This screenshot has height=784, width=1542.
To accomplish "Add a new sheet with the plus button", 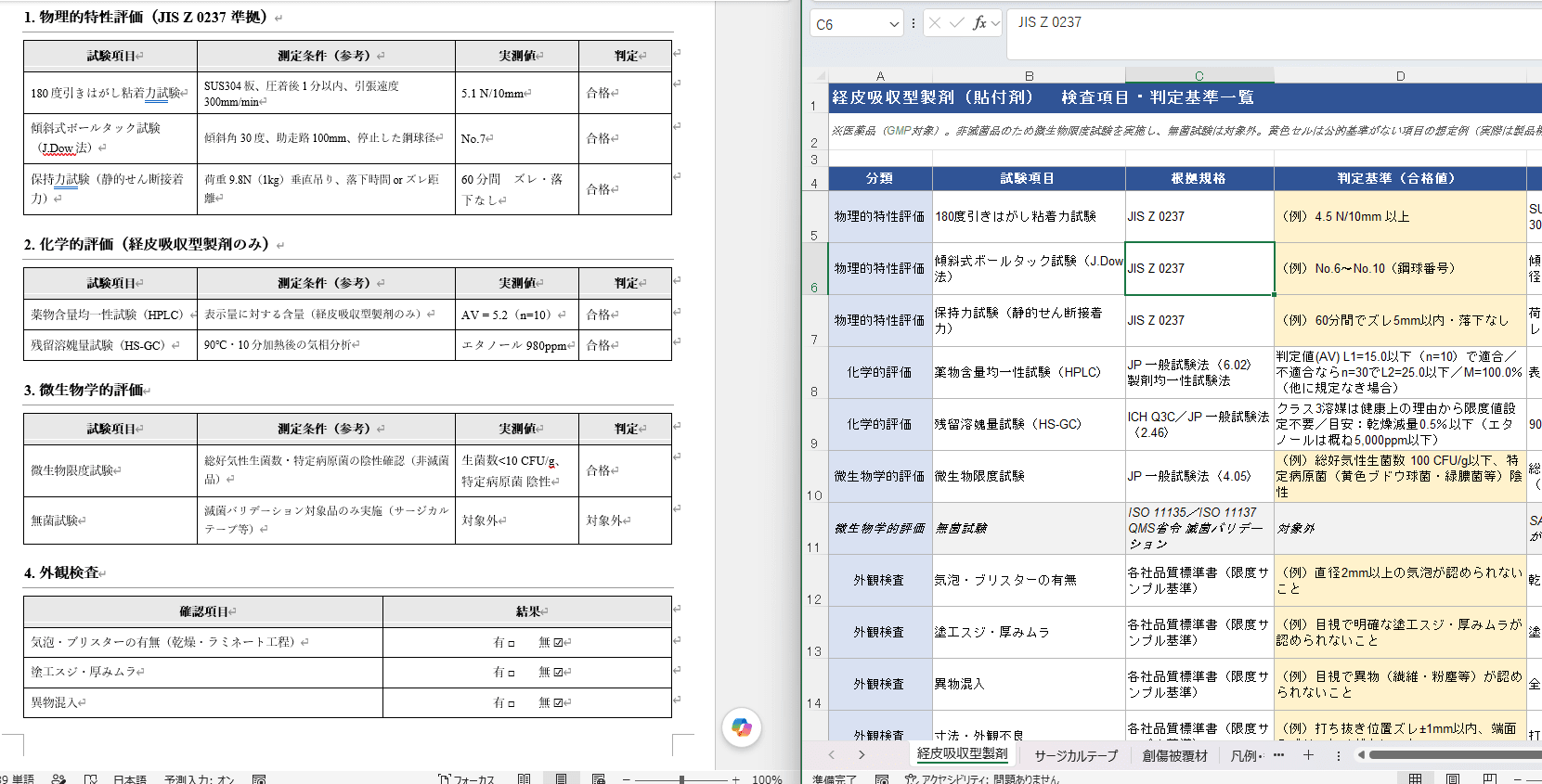I will (1308, 755).
